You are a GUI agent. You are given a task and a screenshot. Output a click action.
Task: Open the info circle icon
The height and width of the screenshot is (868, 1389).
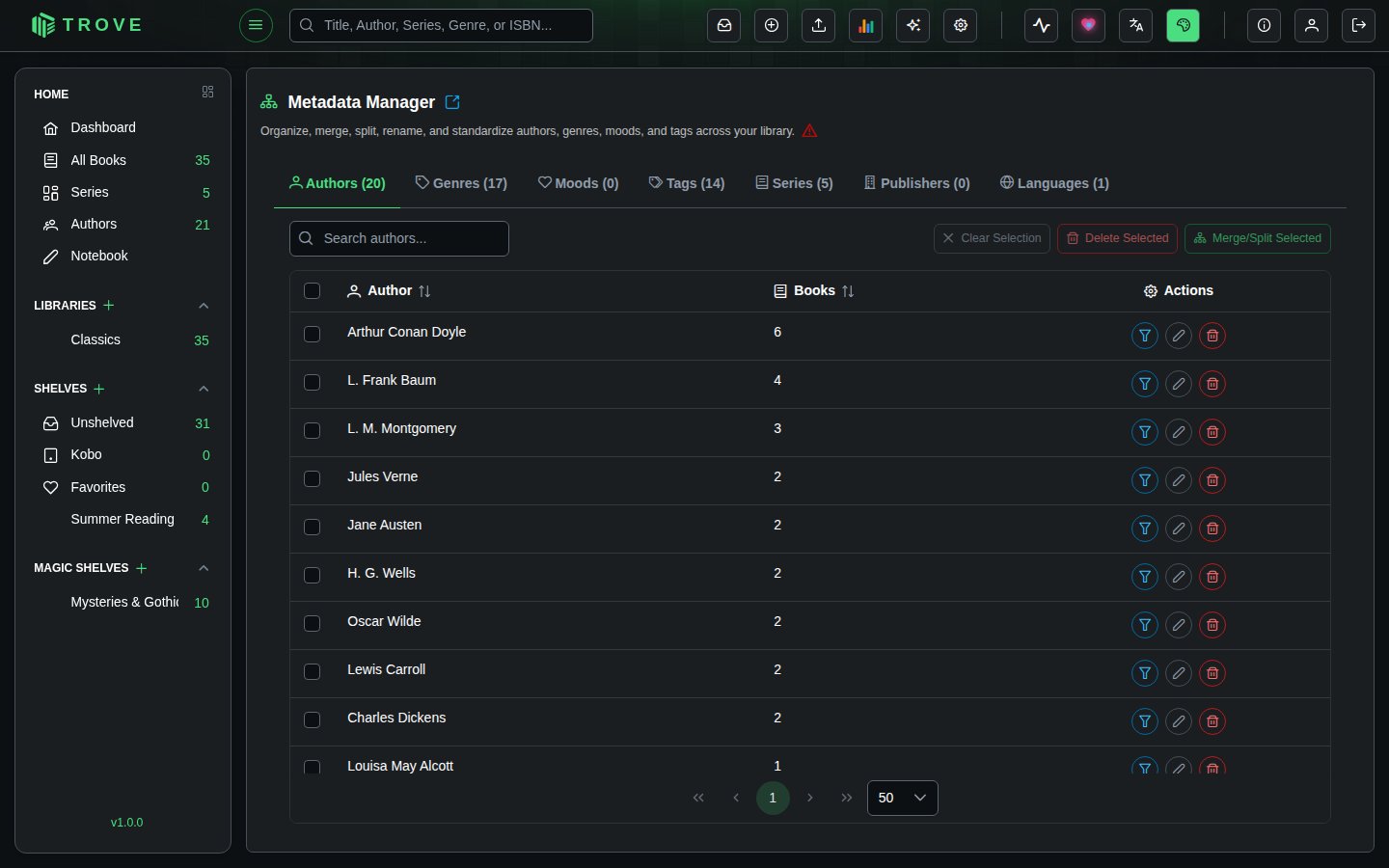coord(1264,26)
